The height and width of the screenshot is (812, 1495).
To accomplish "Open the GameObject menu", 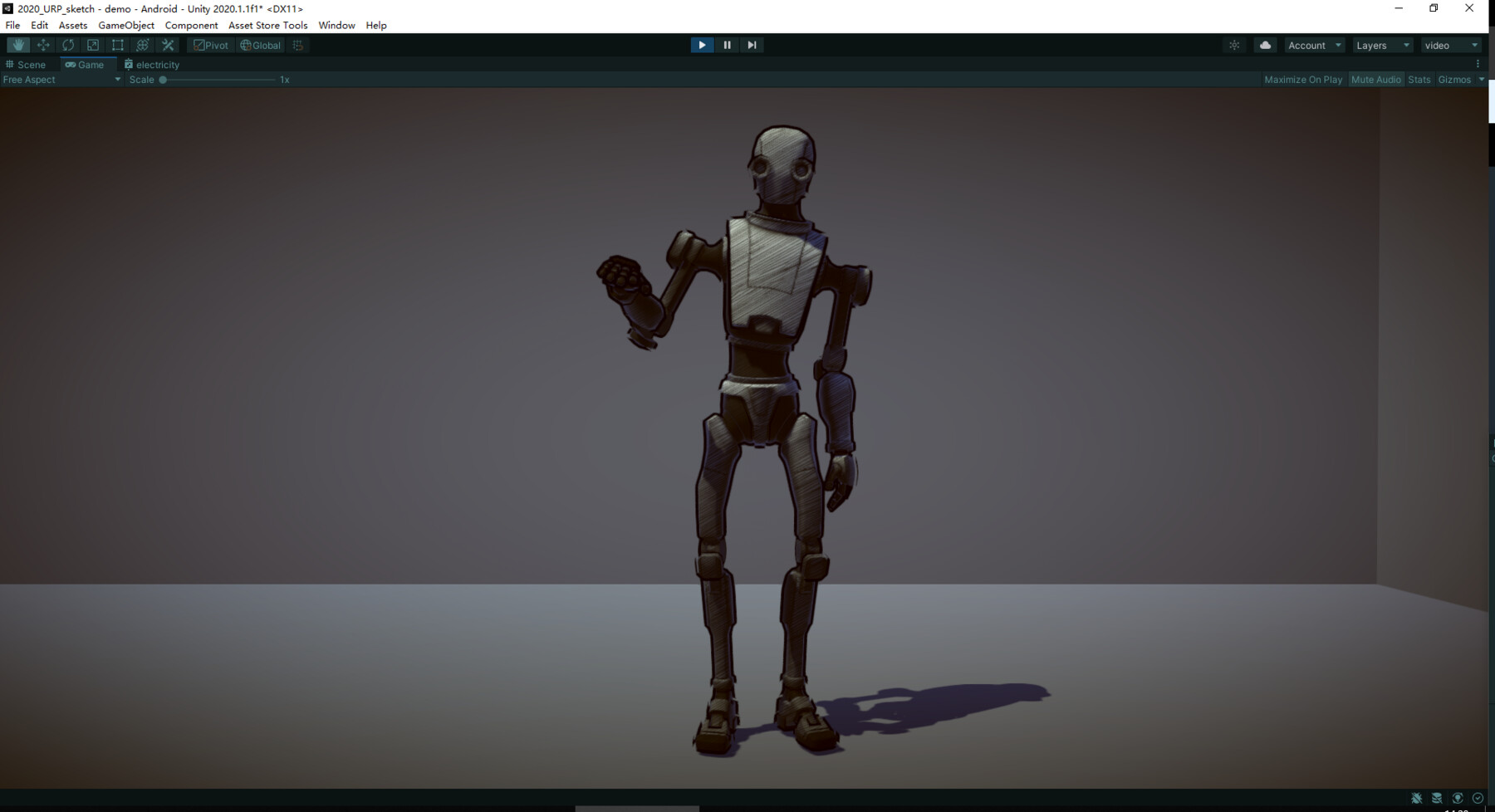I will coord(126,25).
